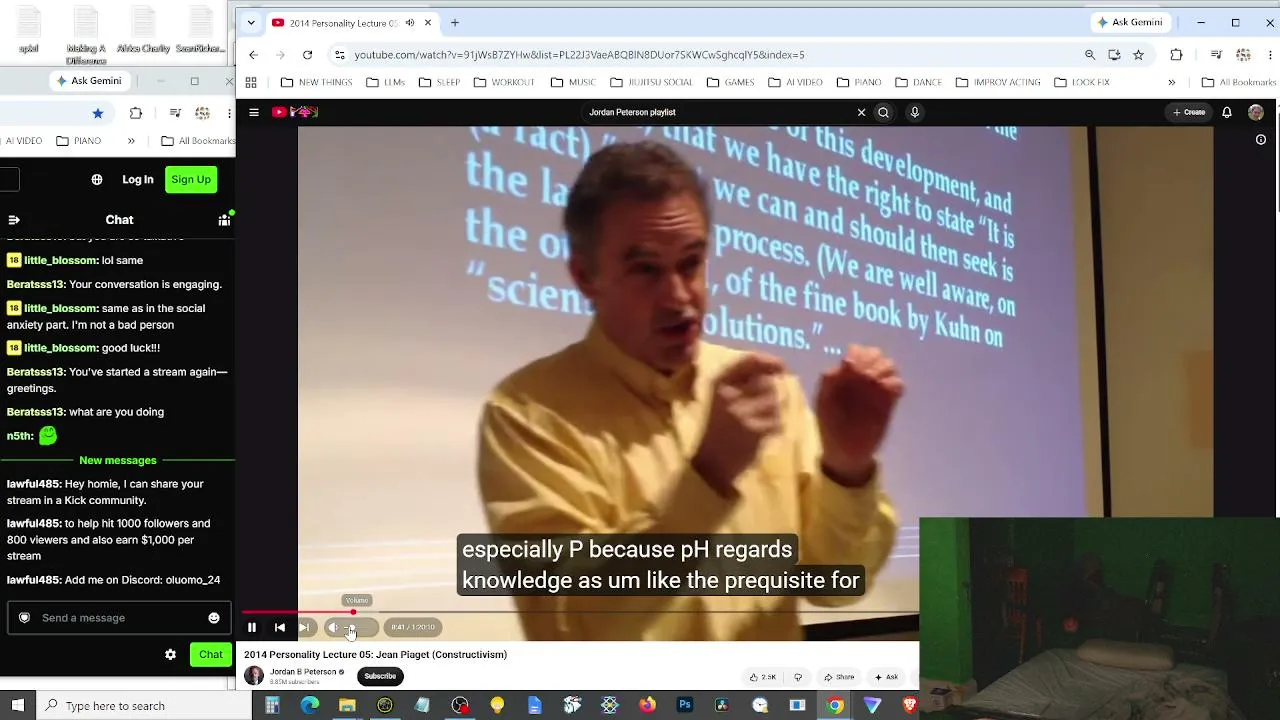Open the Chrome tab search dropdown

[x=251, y=22]
